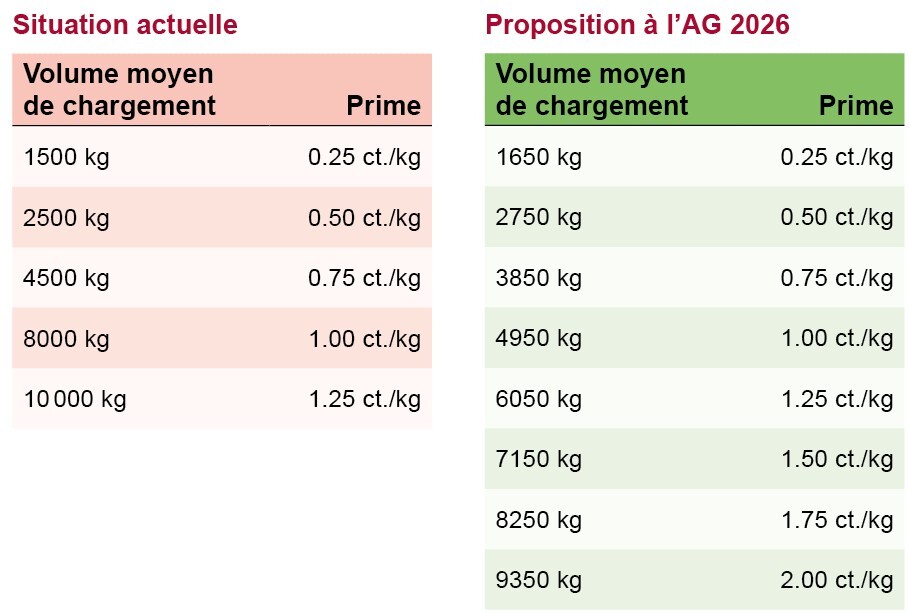The image size is (909, 614).
Task: Select the 1.50 ct./kg prime value
Action: pyautogui.click(x=837, y=460)
